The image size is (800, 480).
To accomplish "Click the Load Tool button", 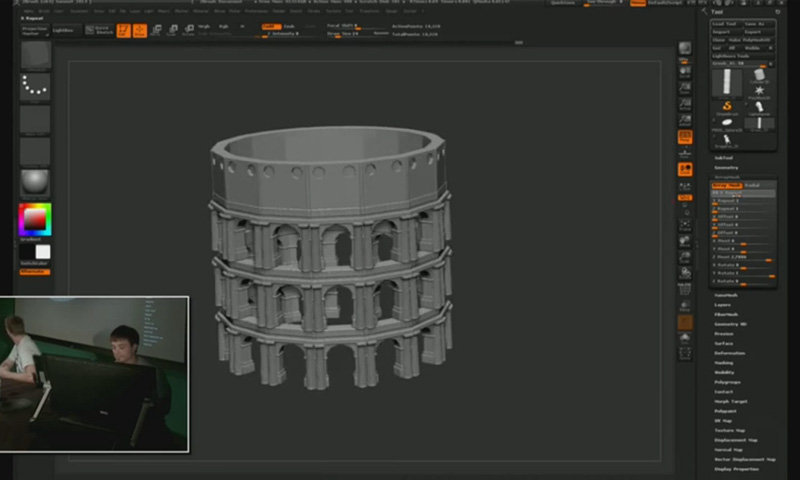I will coord(727,23).
